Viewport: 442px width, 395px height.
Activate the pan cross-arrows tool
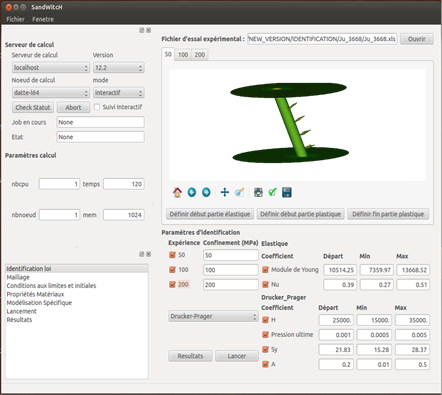pyautogui.click(x=225, y=192)
